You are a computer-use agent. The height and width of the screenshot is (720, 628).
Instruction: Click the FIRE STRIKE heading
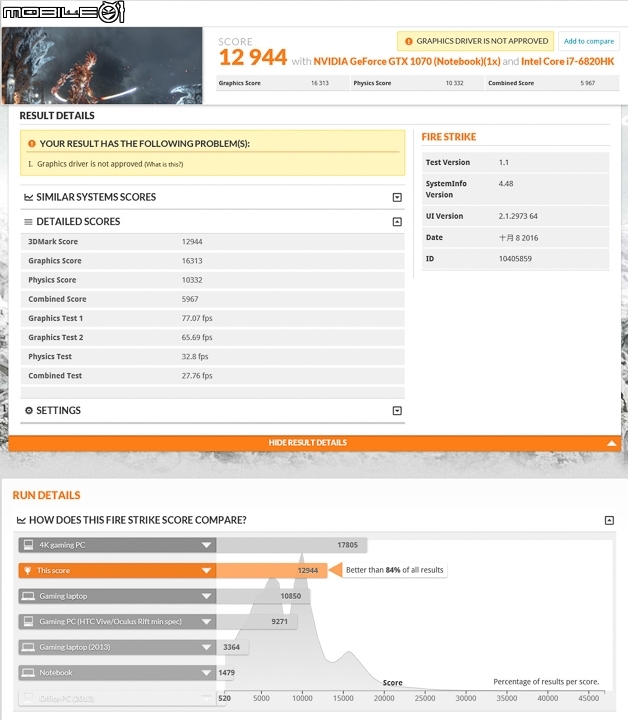click(x=449, y=137)
